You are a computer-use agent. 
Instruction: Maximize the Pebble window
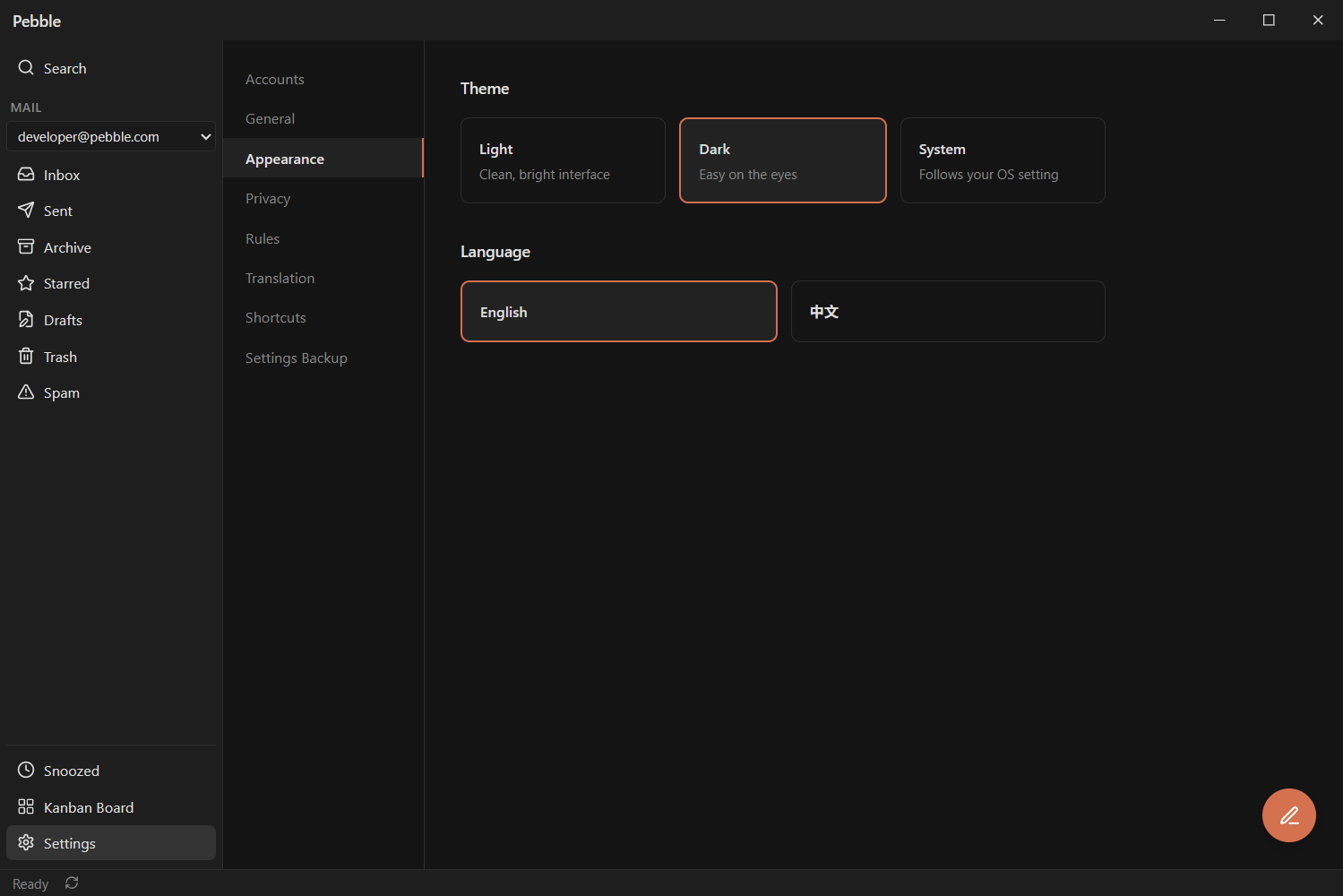(1269, 20)
